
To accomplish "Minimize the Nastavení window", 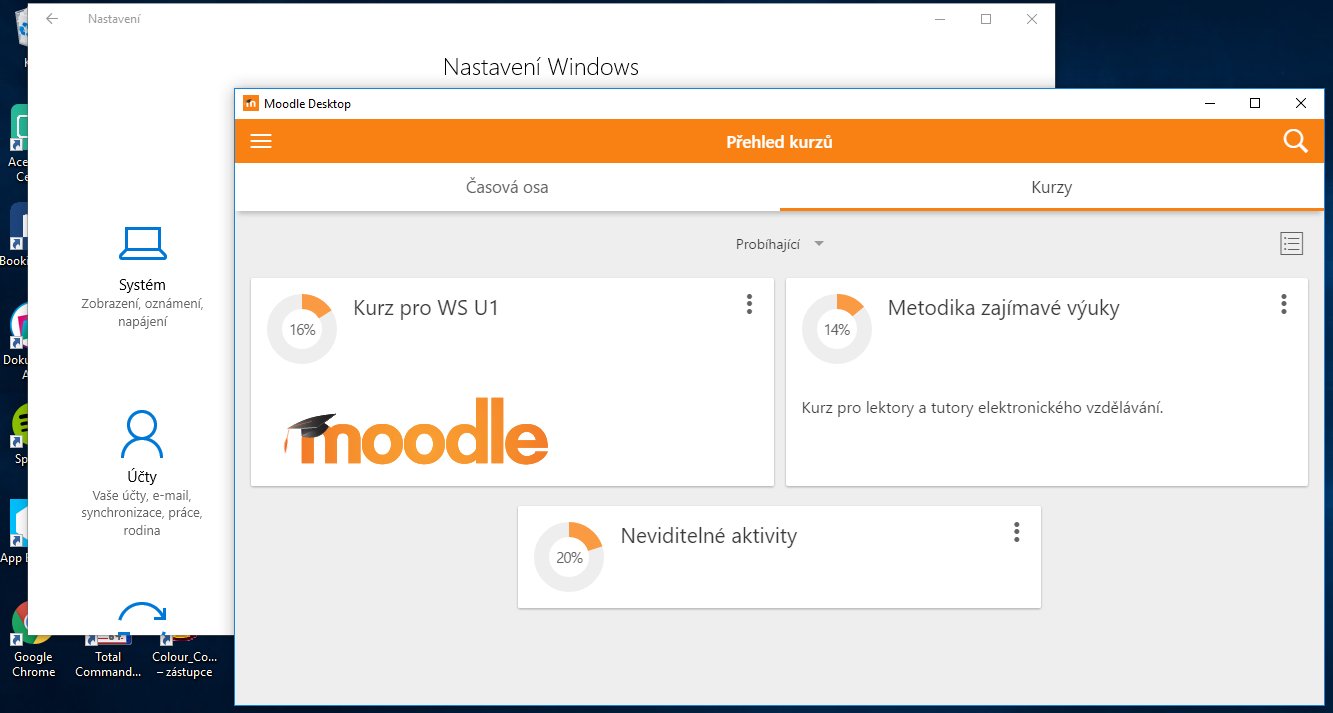I will click(940, 18).
